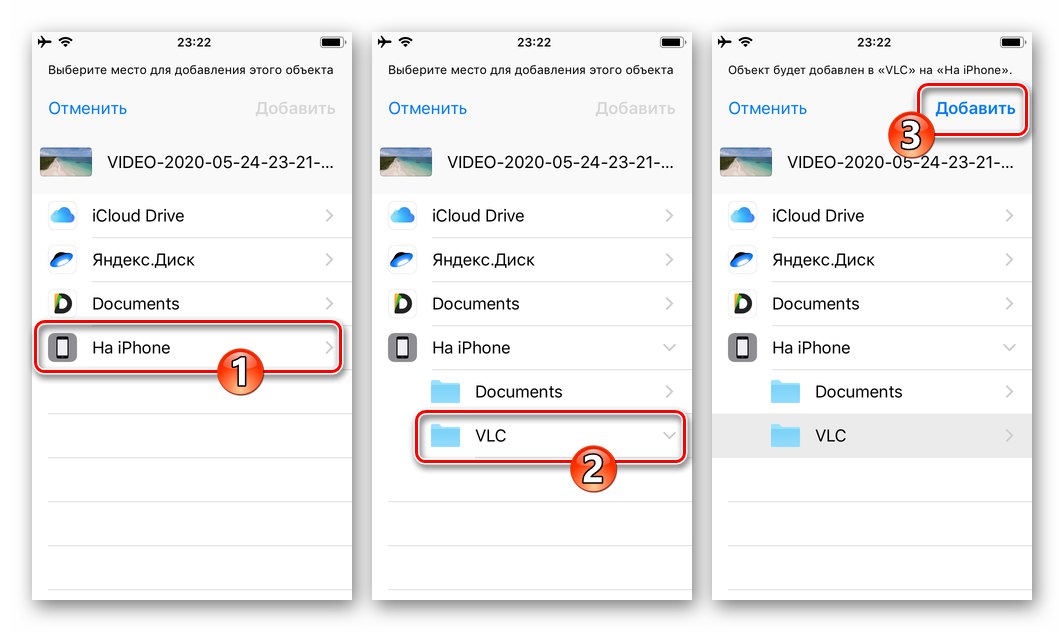Click VLC folder icon in third screen

point(786,435)
